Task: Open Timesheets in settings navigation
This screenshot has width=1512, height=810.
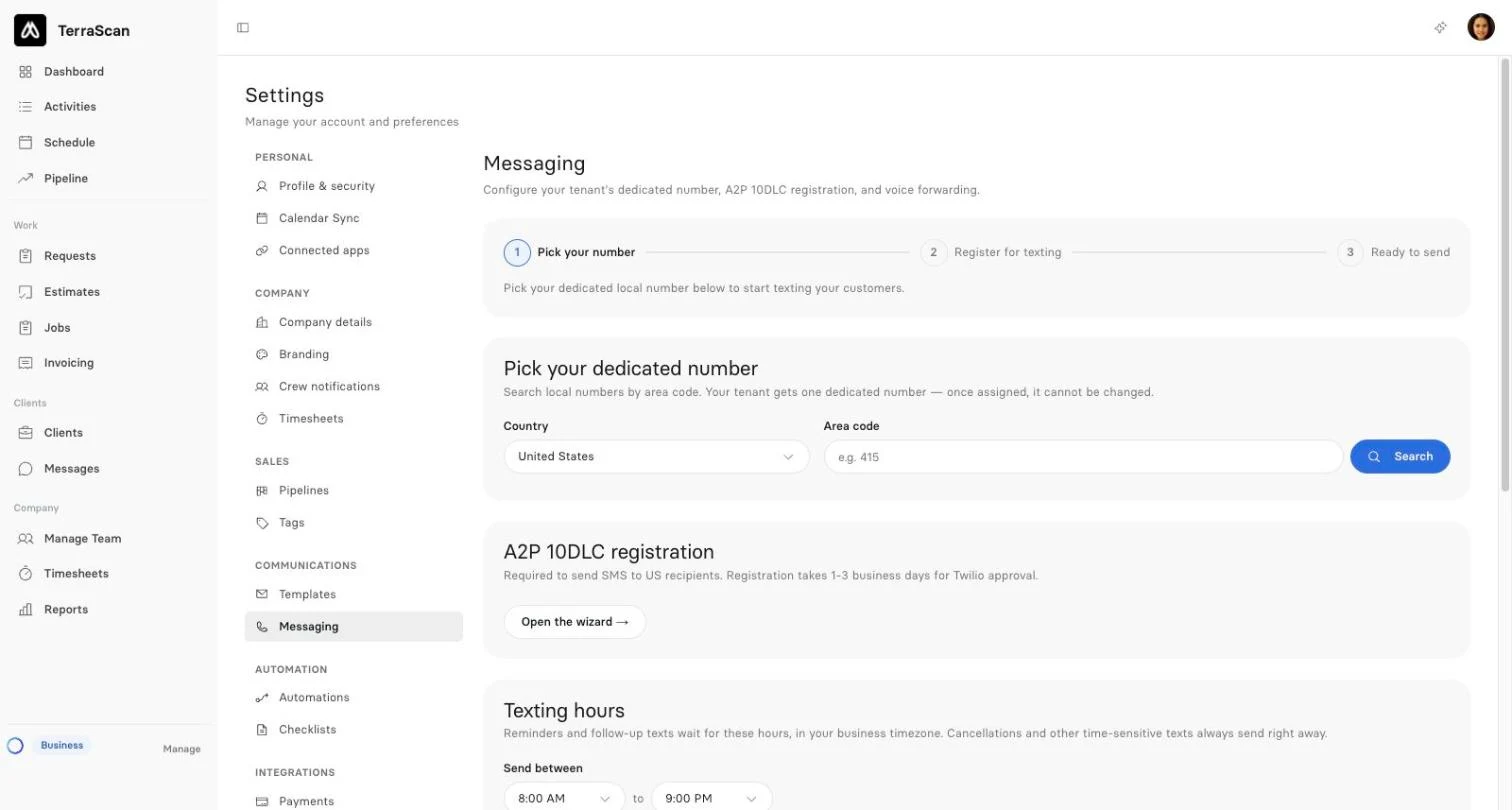Action: (354, 419)
